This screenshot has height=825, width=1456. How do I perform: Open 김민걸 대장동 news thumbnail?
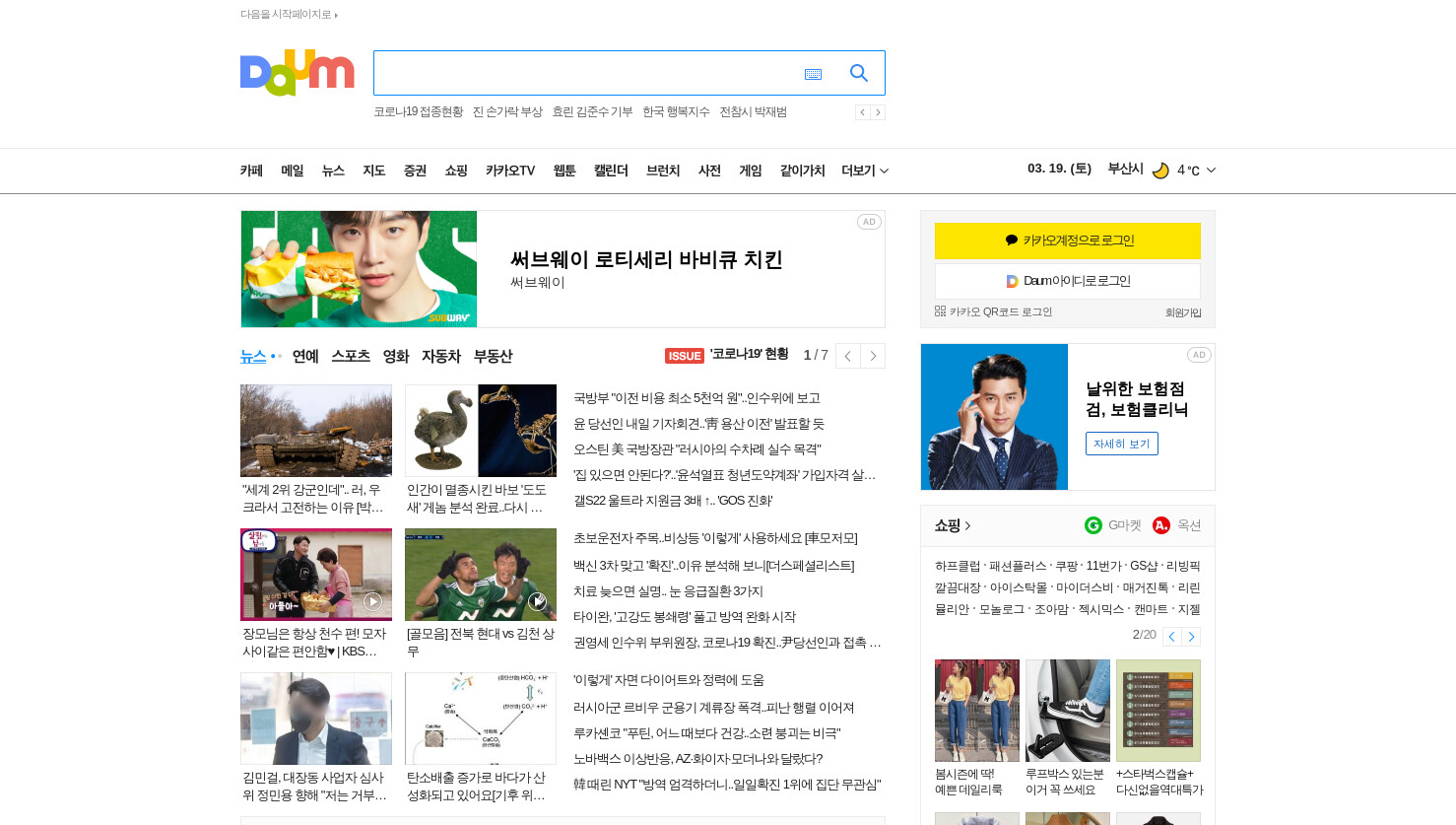316,719
